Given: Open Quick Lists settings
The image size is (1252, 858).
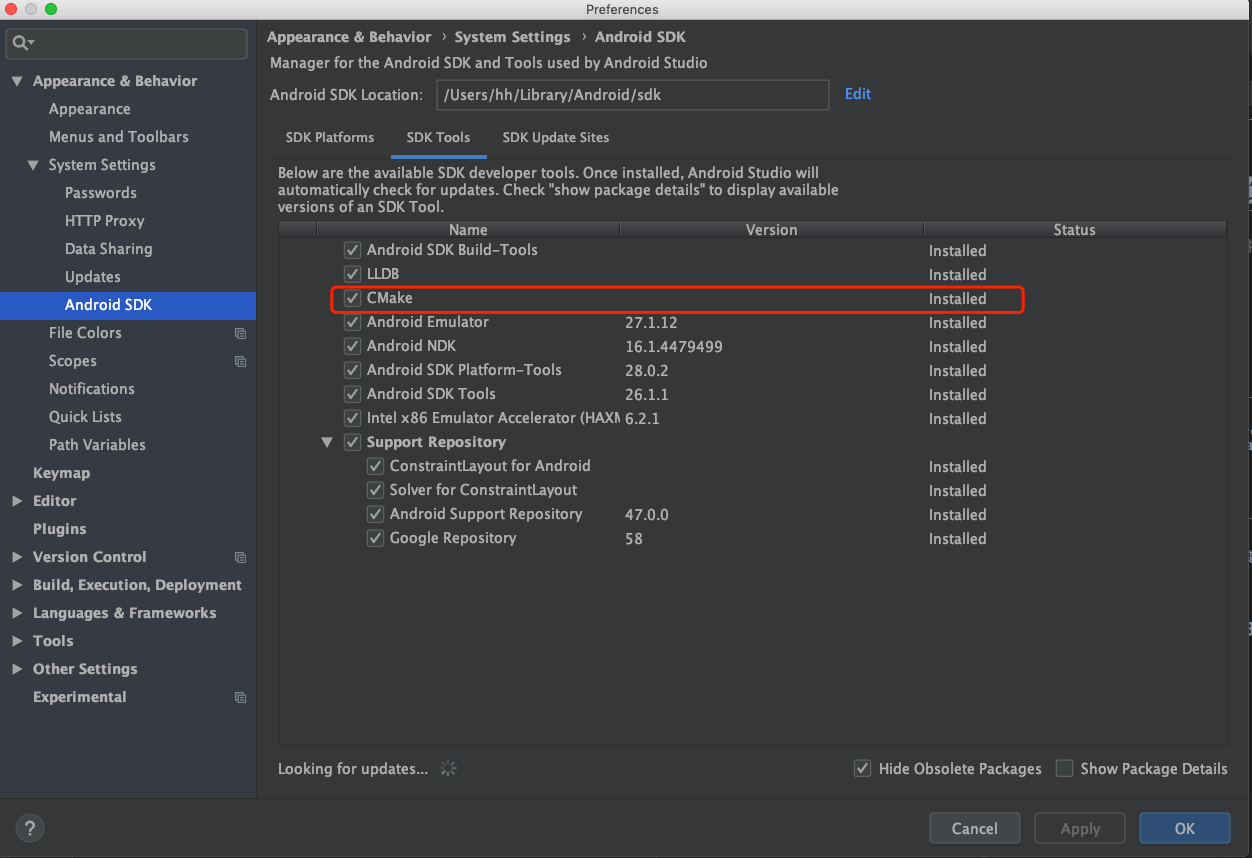Looking at the screenshot, I should tap(85, 417).
